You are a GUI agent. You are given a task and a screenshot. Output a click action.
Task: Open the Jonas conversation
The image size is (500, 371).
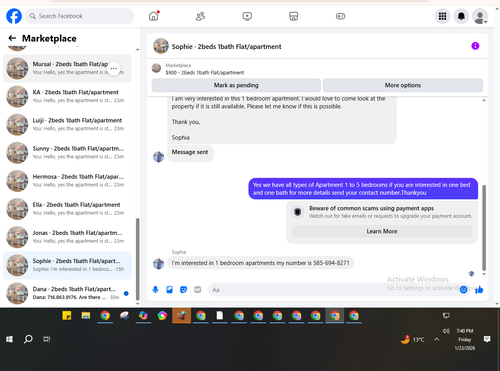pyautogui.click(x=67, y=237)
